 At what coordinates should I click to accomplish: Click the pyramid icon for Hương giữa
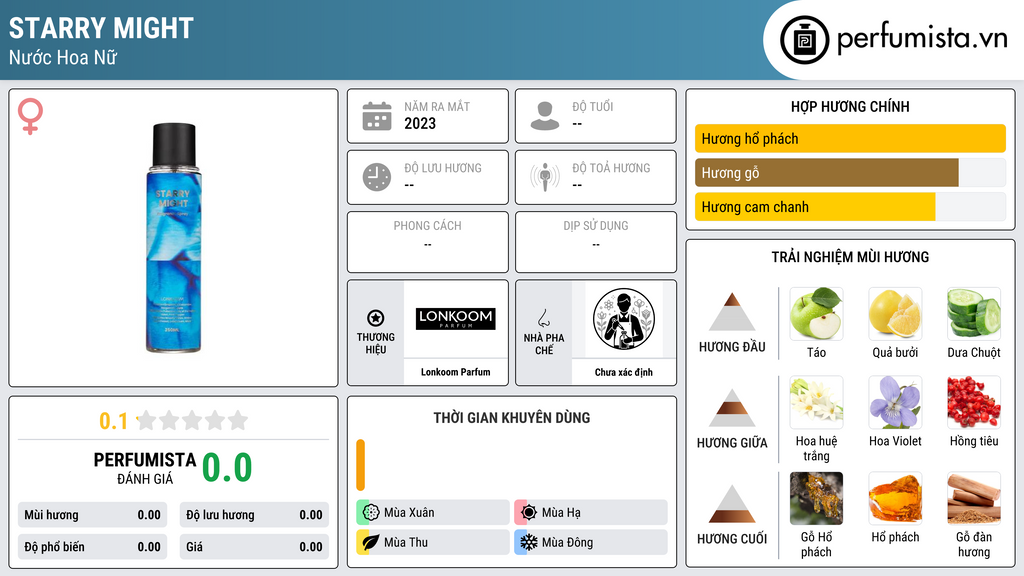[732, 408]
